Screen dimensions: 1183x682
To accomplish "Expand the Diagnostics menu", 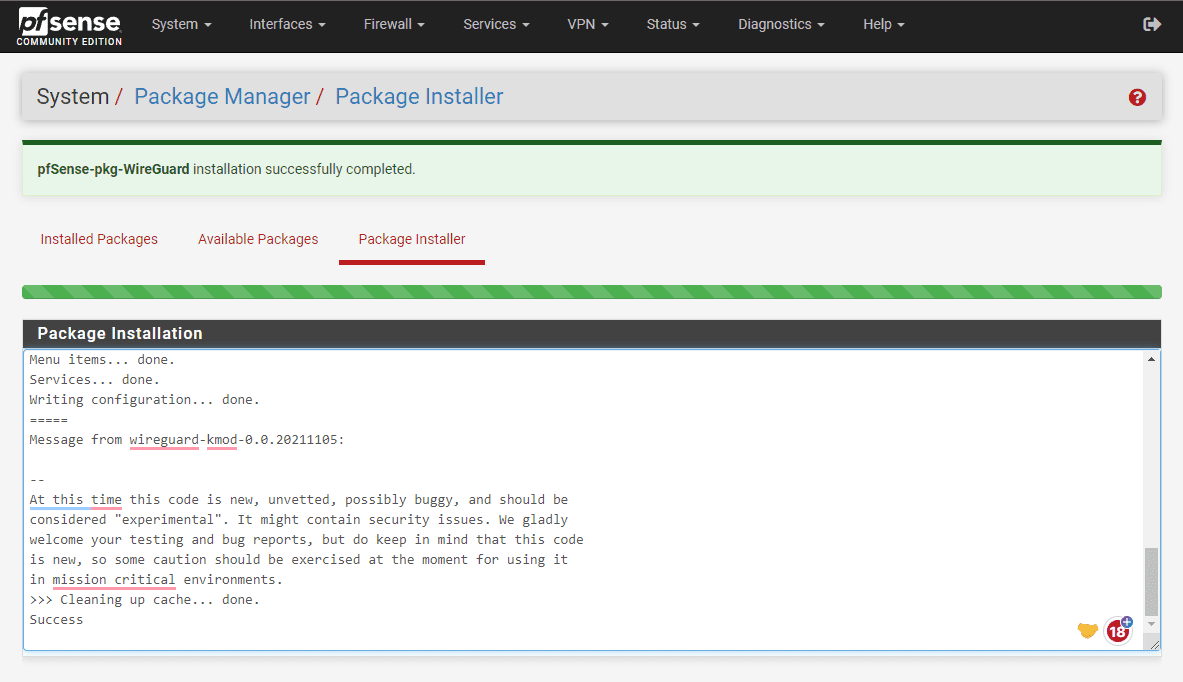I will pos(781,24).
